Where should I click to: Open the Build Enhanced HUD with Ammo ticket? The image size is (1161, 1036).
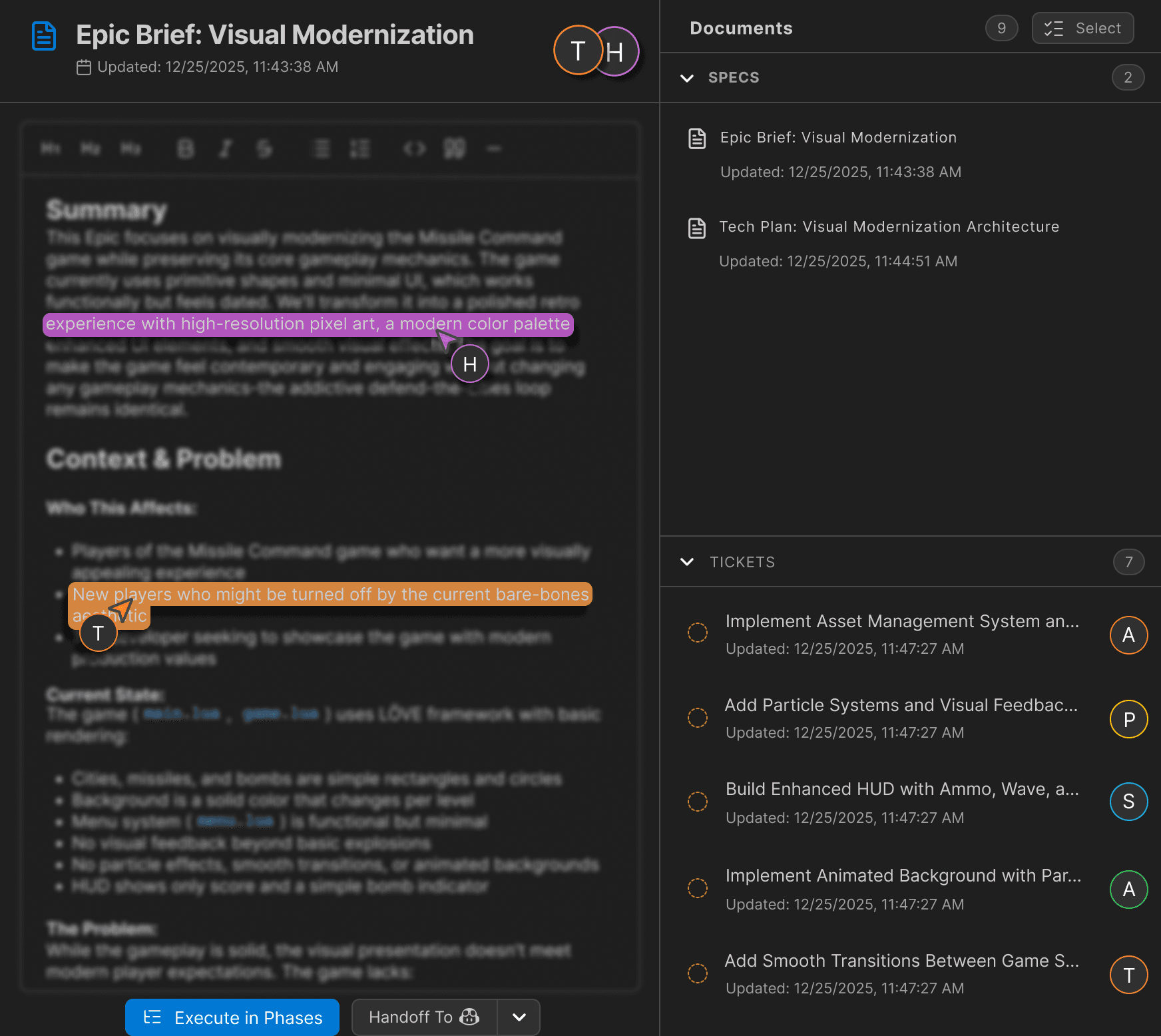coord(902,789)
